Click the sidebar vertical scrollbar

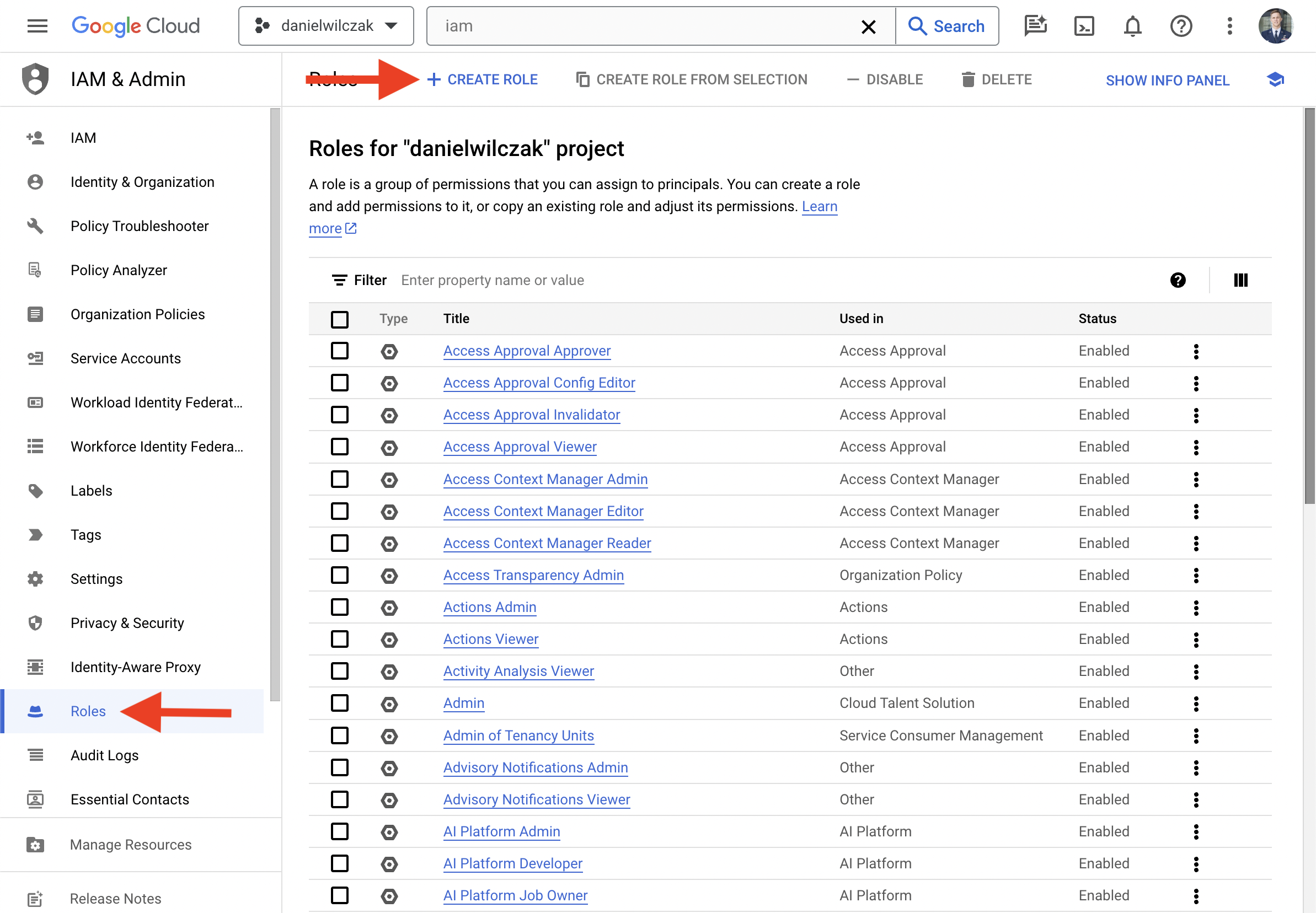pyautogui.click(x=275, y=404)
